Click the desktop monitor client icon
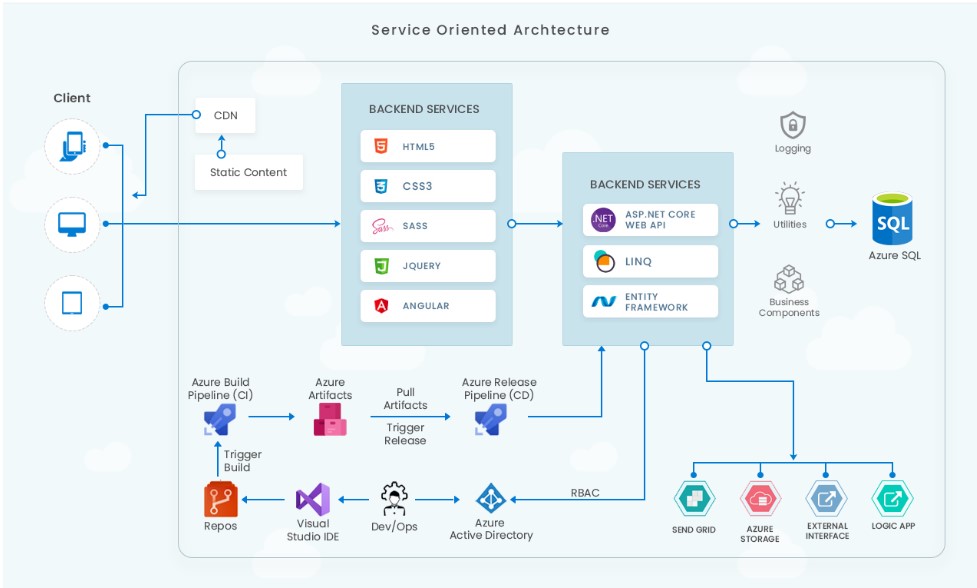Image resolution: width=977 pixels, height=588 pixels. click(x=73, y=224)
